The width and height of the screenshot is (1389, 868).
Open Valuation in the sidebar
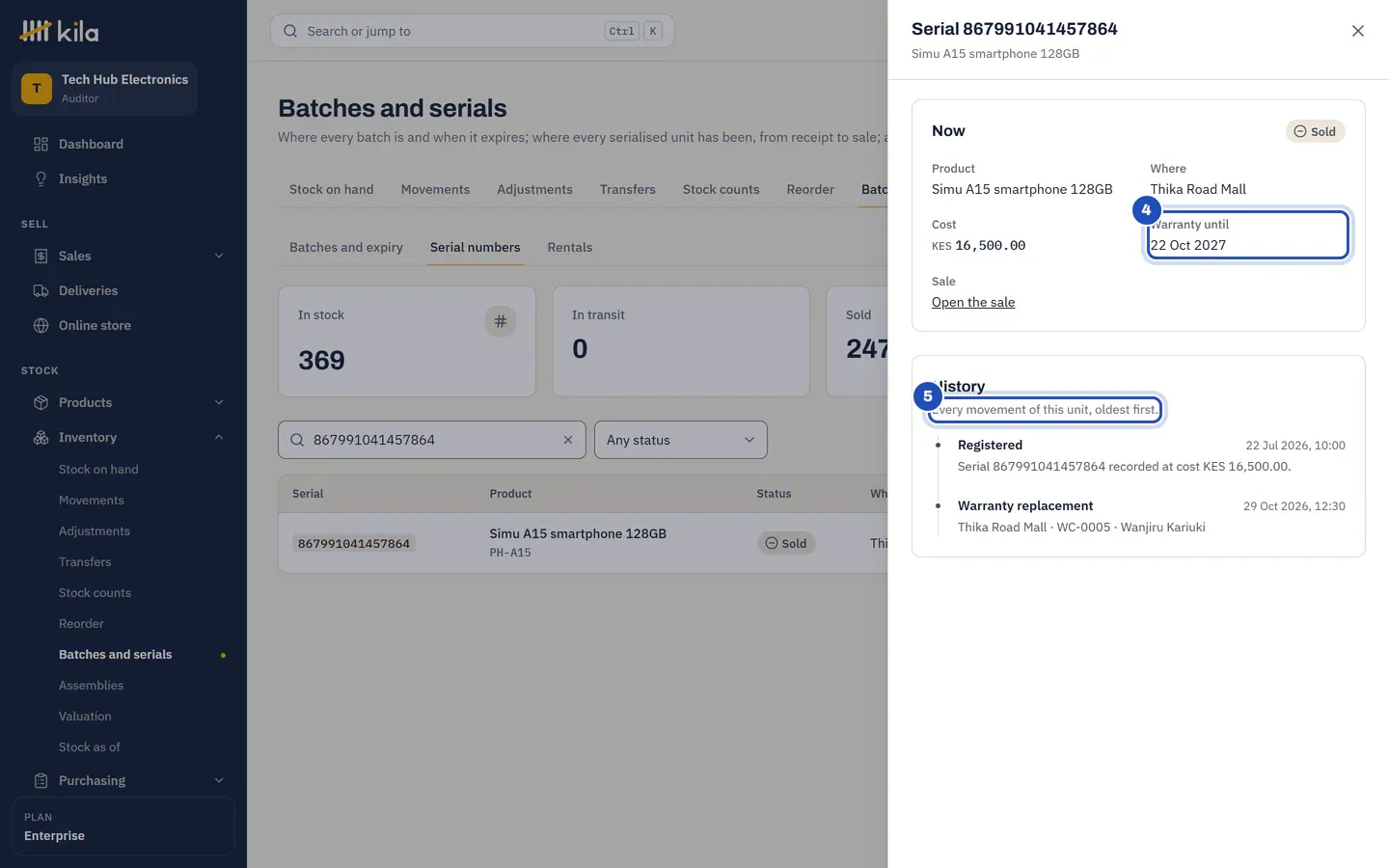point(85,716)
